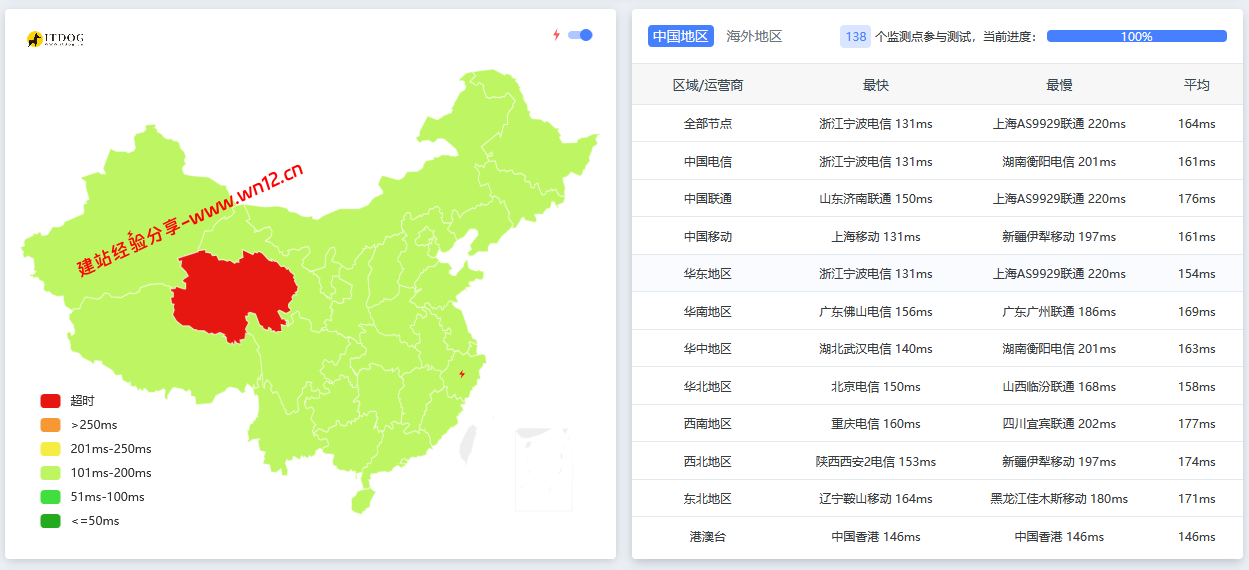Click 陕西西安2电信 153ms cell
Screen dimensions: 1249x570
click(876, 462)
